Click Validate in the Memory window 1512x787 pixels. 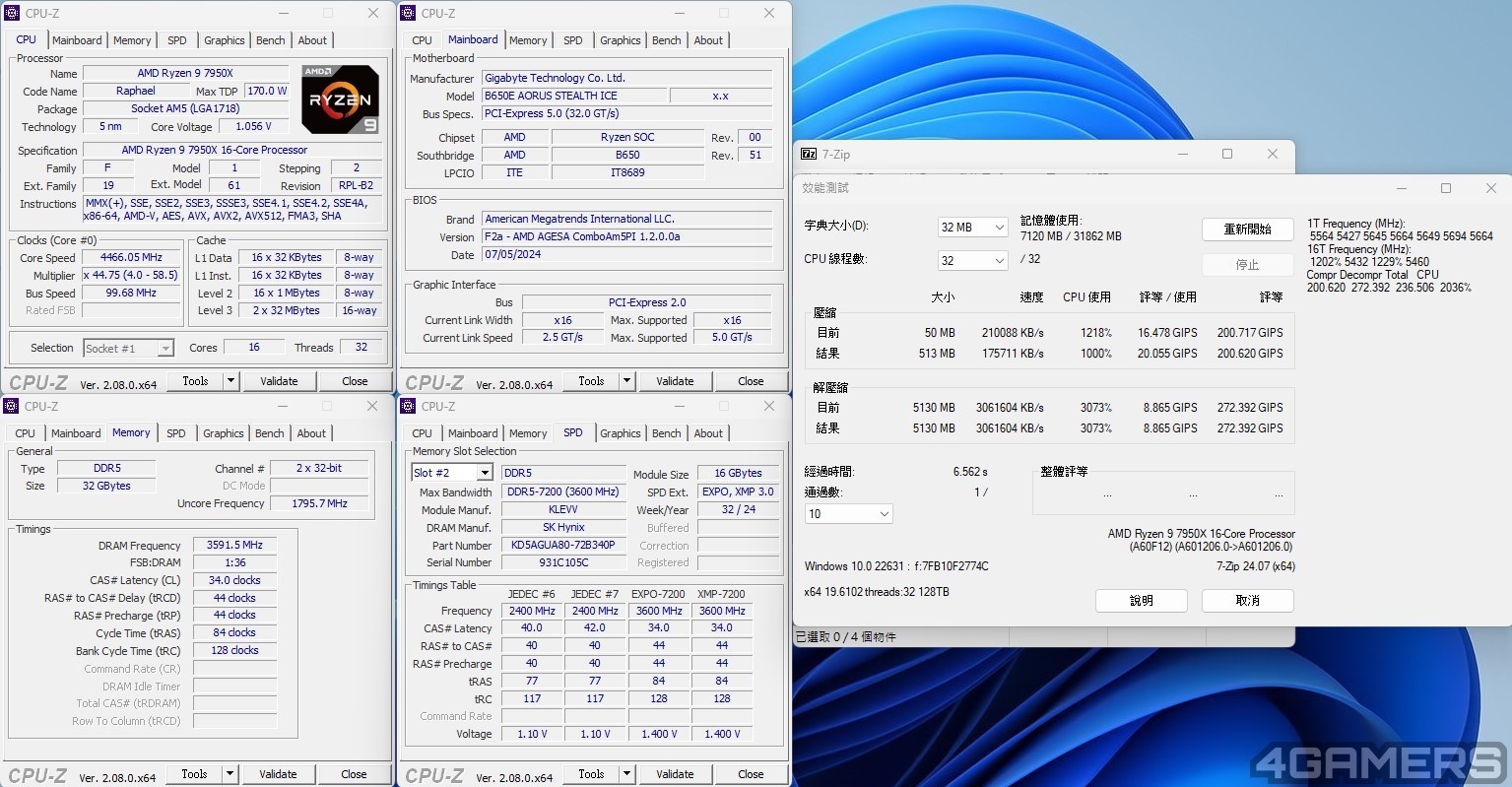(278, 774)
